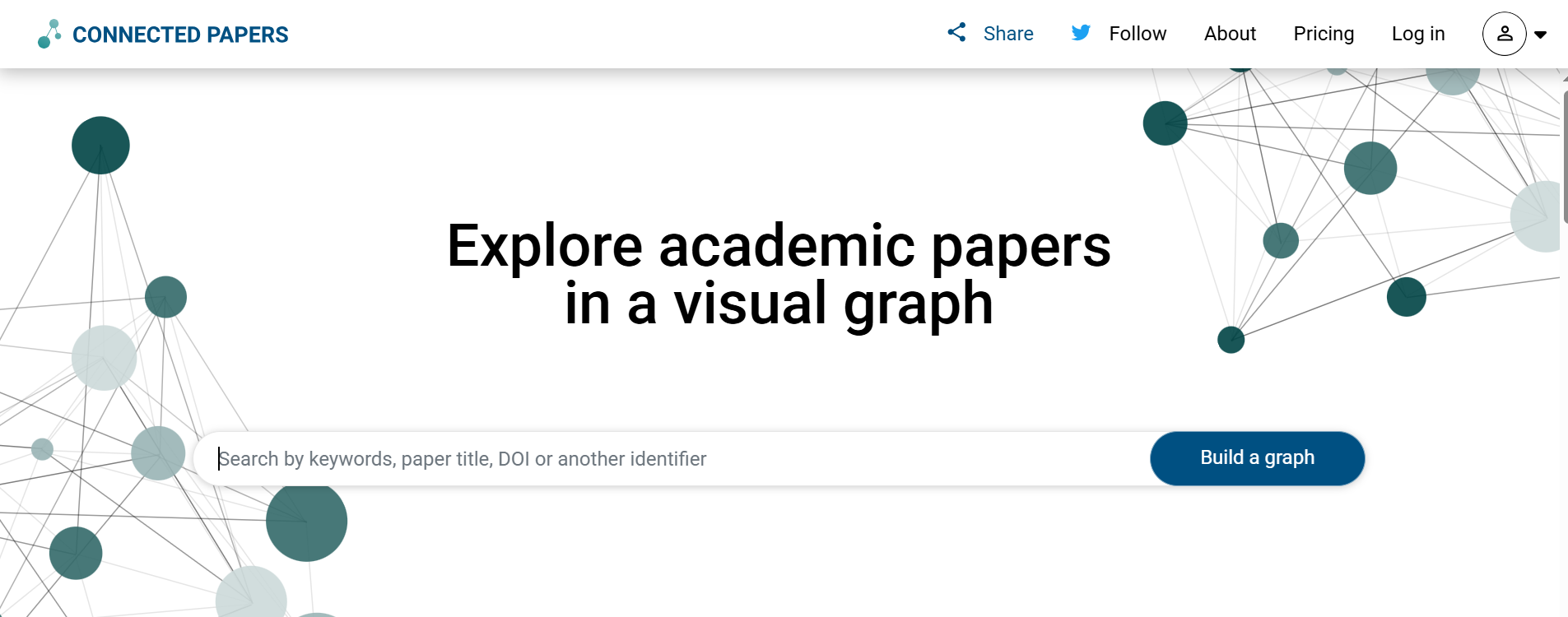The image size is (1568, 617).
Task: Navigate to the Pricing page
Action: click(x=1324, y=34)
